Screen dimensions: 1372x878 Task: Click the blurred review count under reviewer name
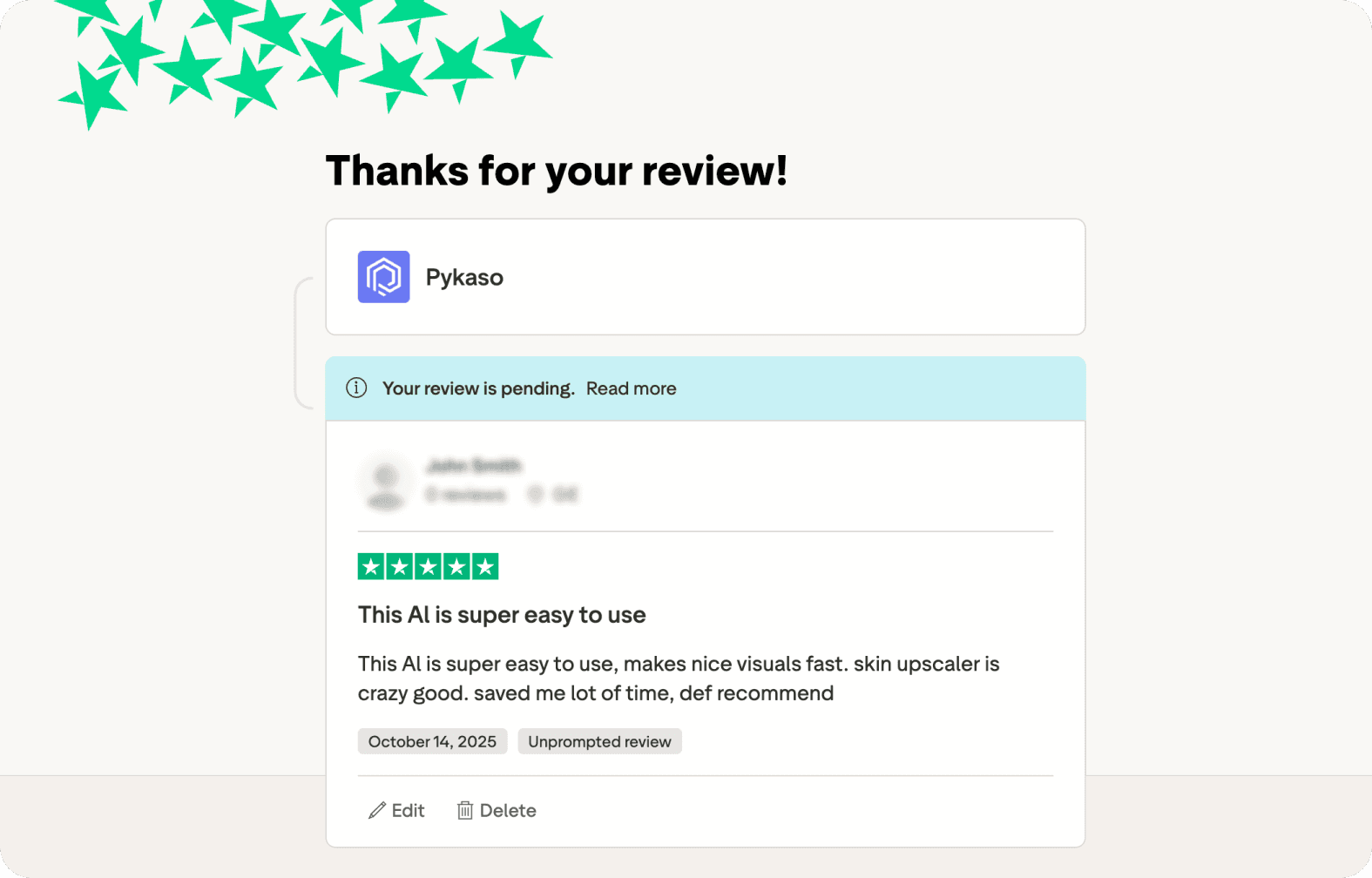point(466,495)
